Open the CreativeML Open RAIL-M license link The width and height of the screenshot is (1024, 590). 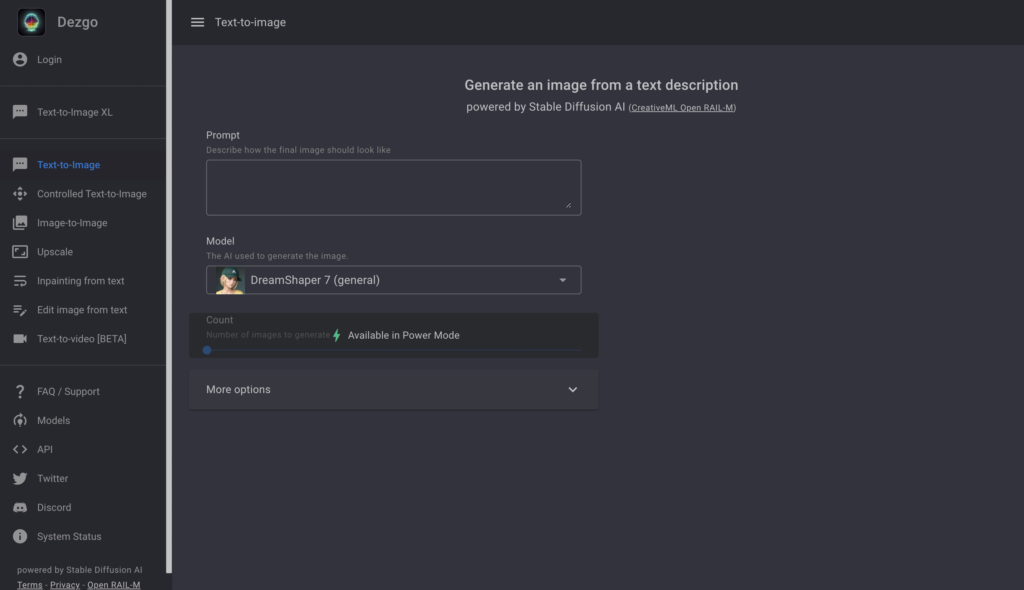pyautogui.click(x=682, y=108)
